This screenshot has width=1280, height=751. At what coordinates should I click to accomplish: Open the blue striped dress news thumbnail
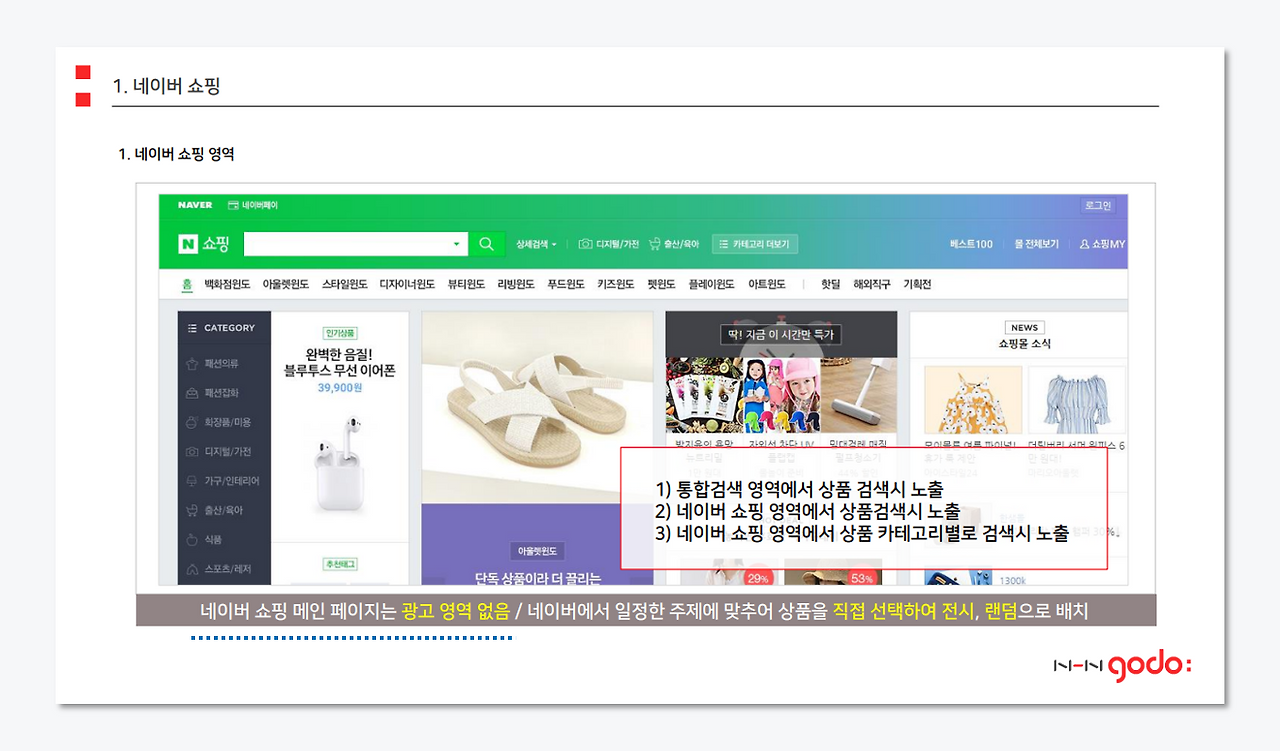[1076, 399]
